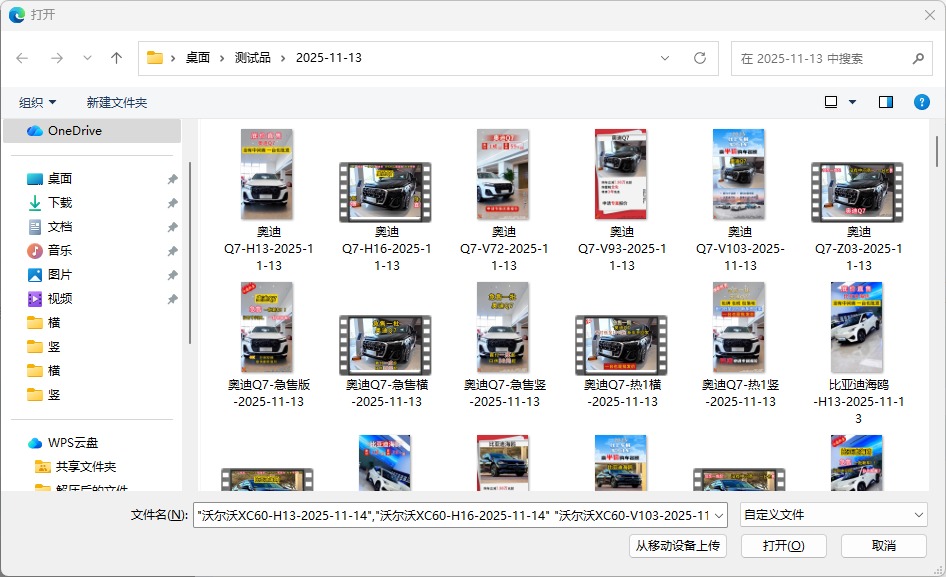Image resolution: width=946 pixels, height=577 pixels.
Task: Click the search magnifier icon
Action: pyautogui.click(x=918, y=59)
